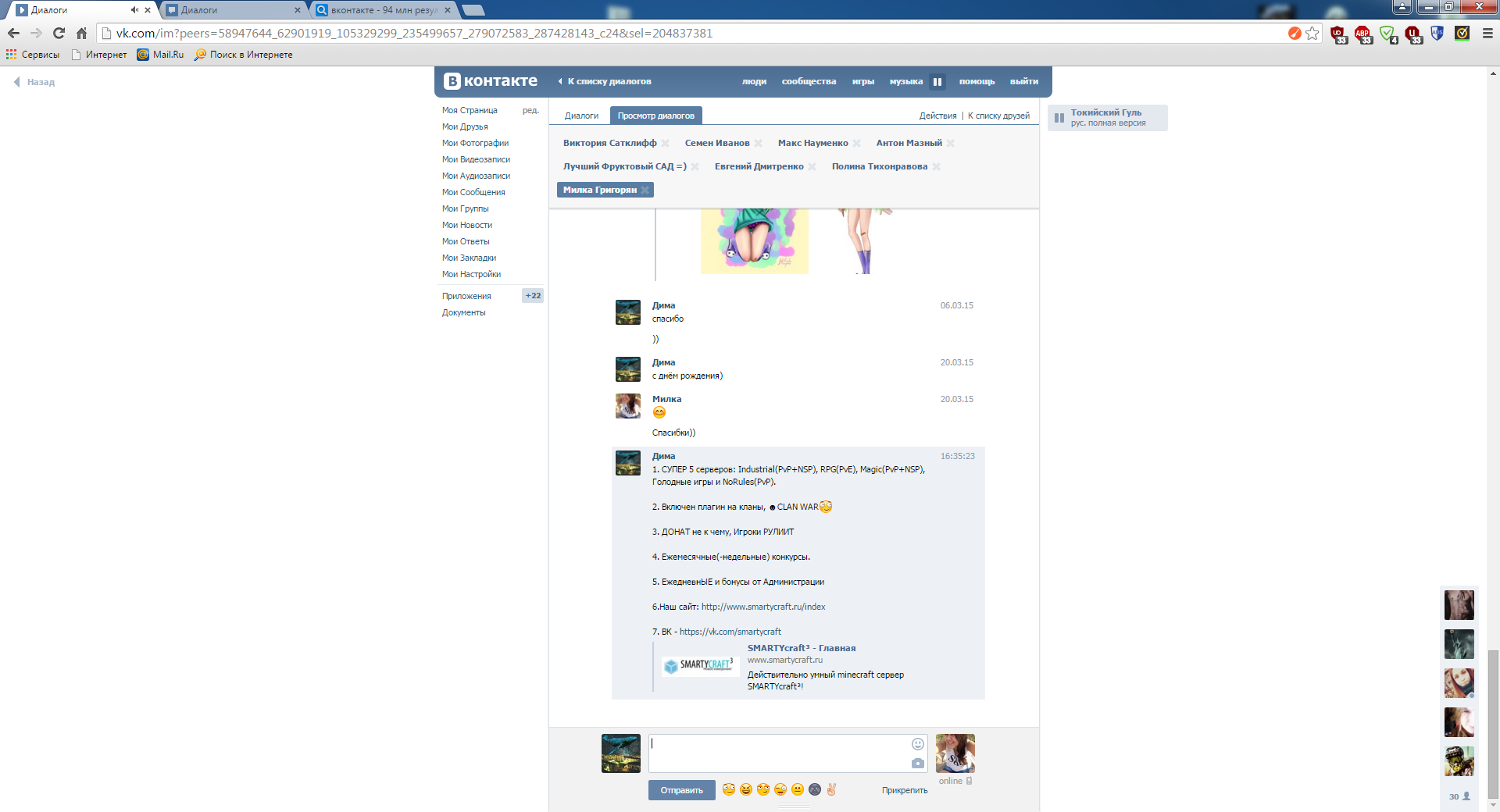Expand the Прикрепить attach menu
This screenshot has width=1500, height=812.
tap(905, 790)
